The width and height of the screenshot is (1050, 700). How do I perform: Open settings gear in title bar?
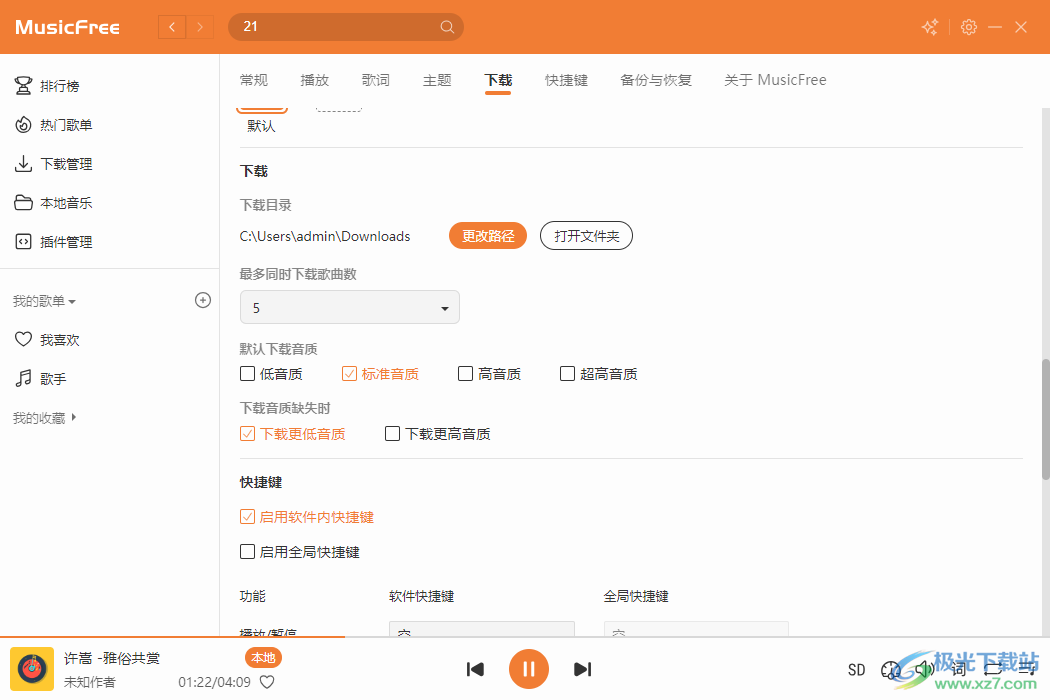pyautogui.click(x=968, y=27)
